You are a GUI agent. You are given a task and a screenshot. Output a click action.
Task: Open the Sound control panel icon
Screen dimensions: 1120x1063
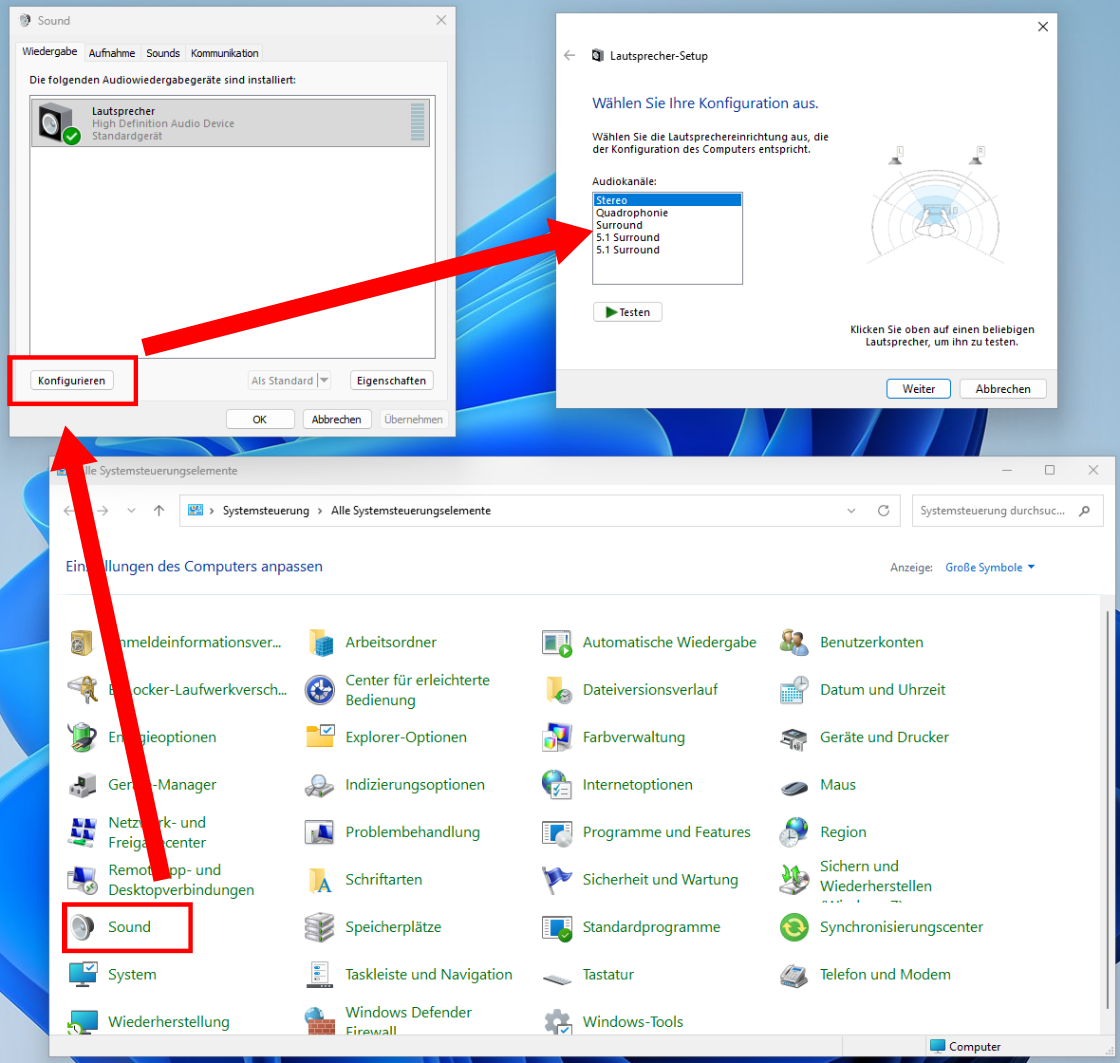pyautogui.click(x=82, y=927)
